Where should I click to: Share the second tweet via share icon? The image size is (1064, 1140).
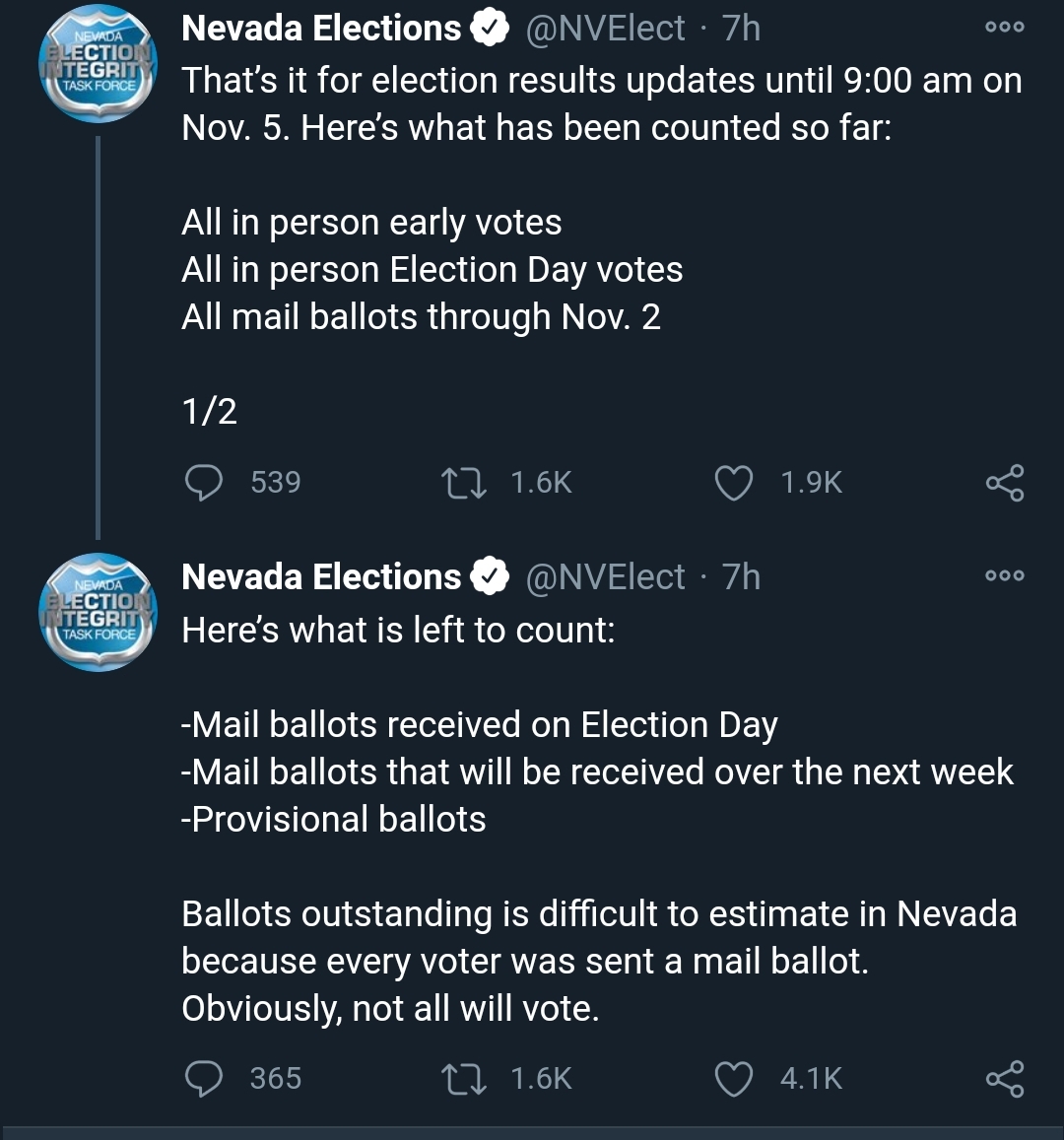[x=1005, y=1078]
